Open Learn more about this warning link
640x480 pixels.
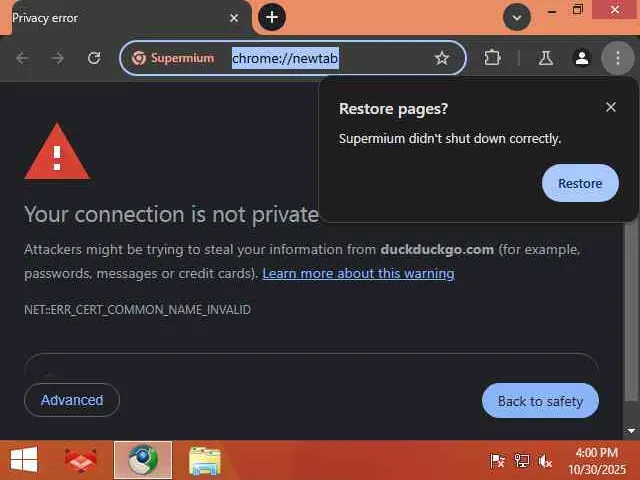point(358,273)
